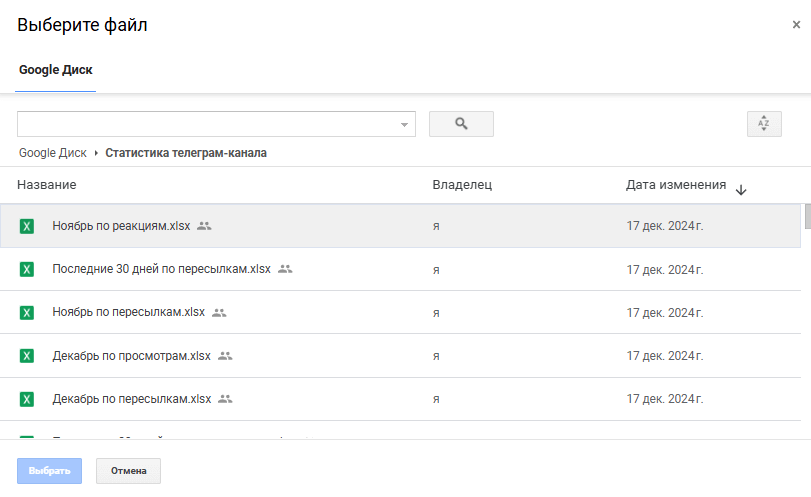Click shared icon next to Ноябрь по реакциям.xlsx
Screen dimensions: 811x497
[204, 226]
